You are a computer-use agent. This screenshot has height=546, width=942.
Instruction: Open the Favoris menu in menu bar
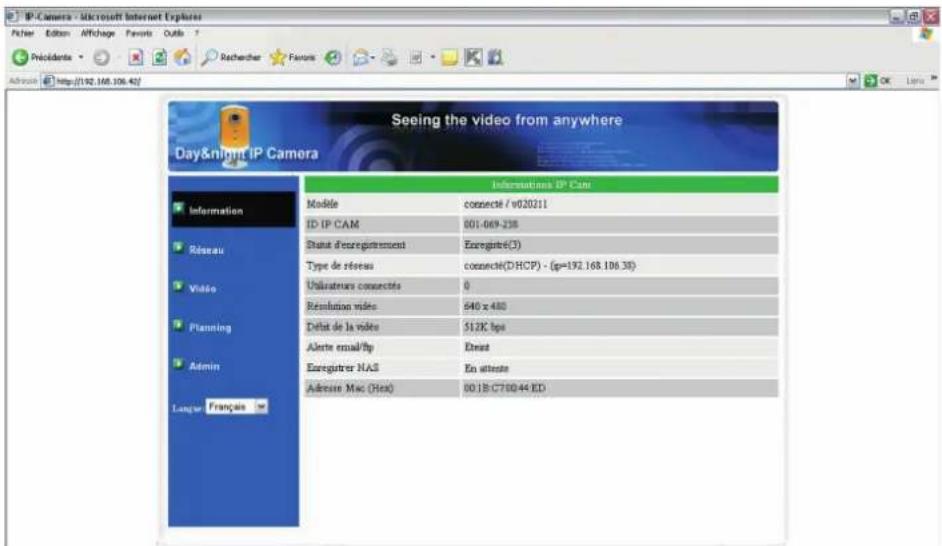point(139,34)
